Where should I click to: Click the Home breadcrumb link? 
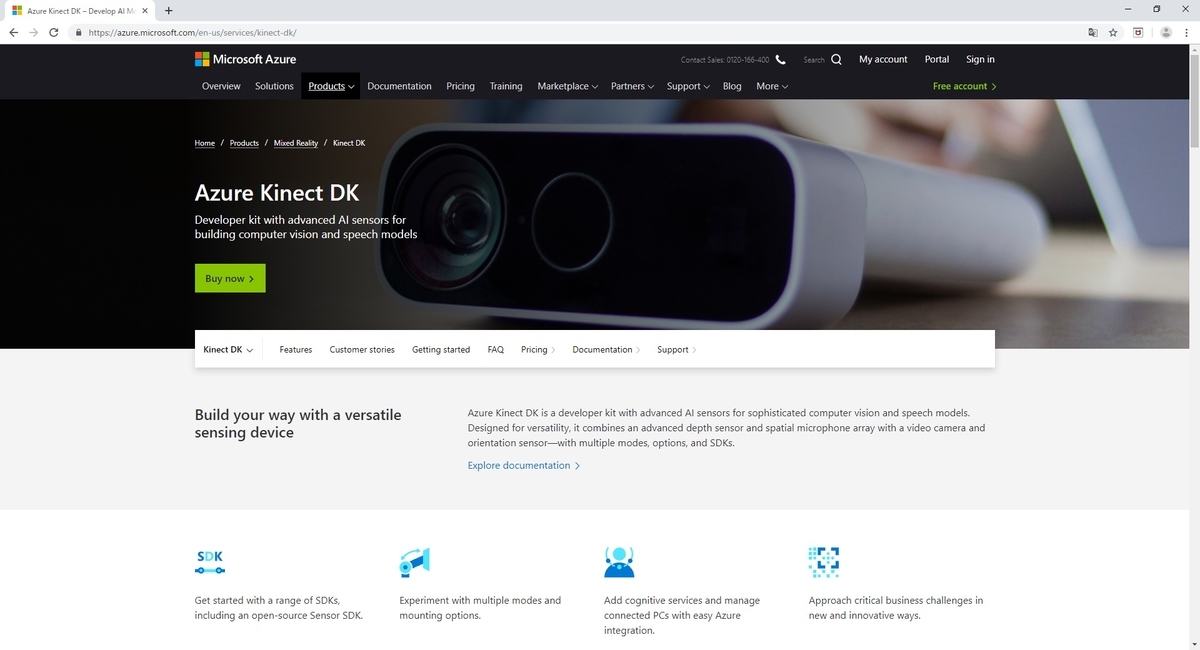205,143
